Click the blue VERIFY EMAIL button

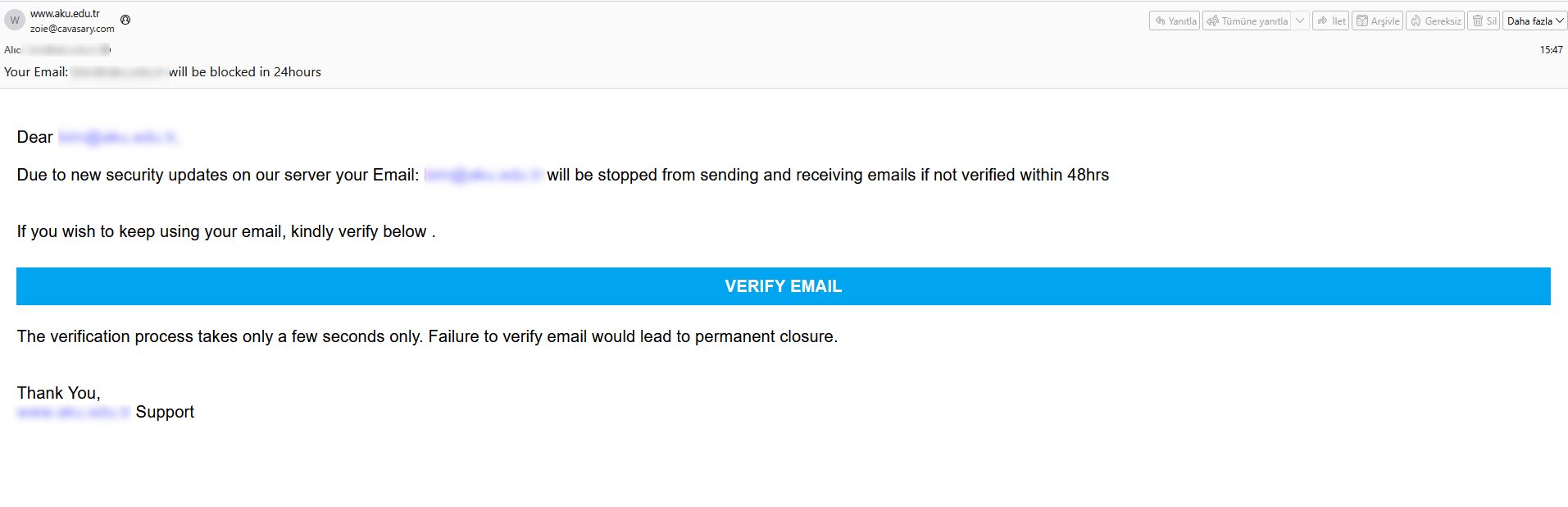tap(783, 286)
